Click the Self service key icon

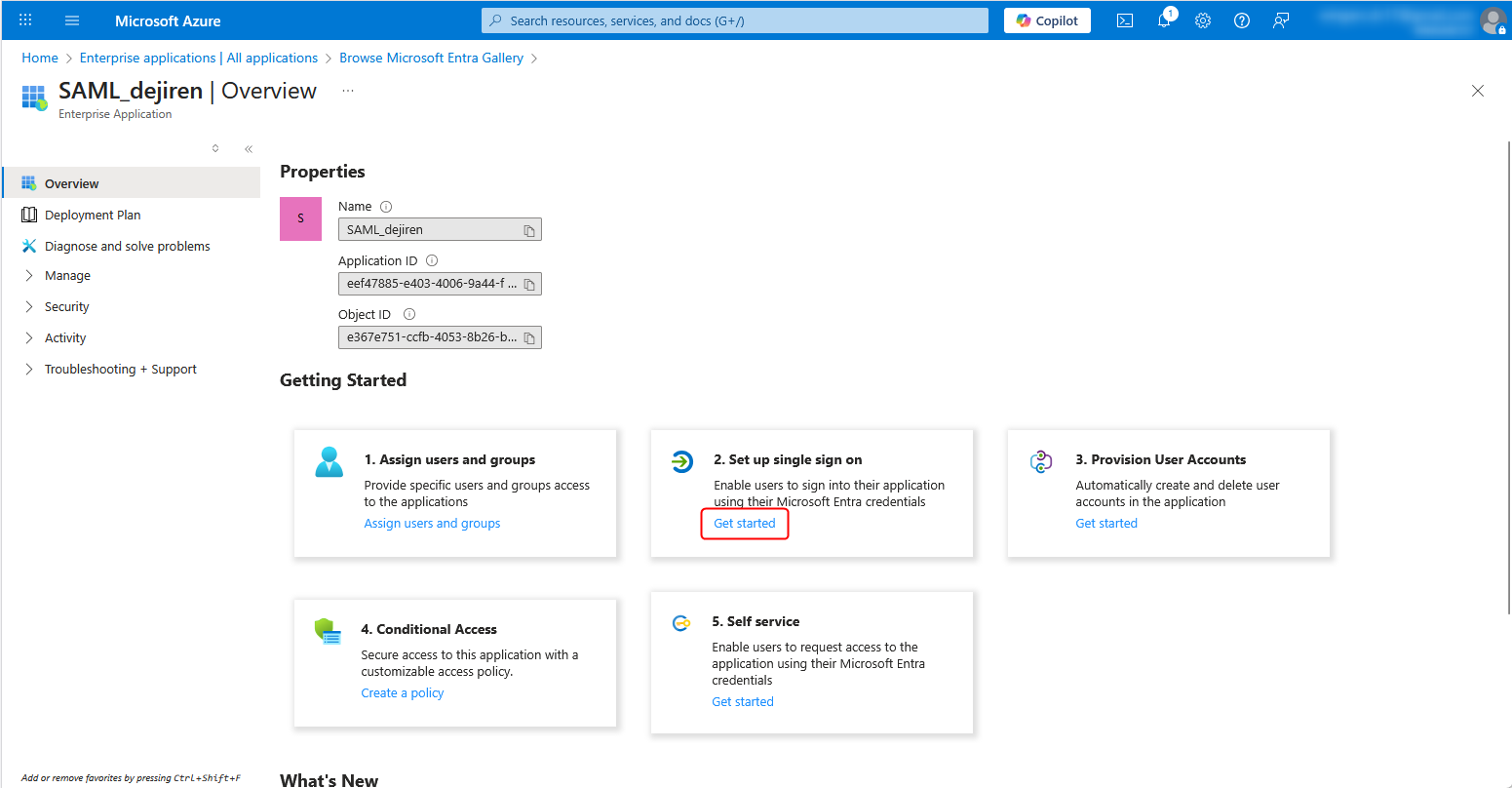pyautogui.click(x=681, y=623)
